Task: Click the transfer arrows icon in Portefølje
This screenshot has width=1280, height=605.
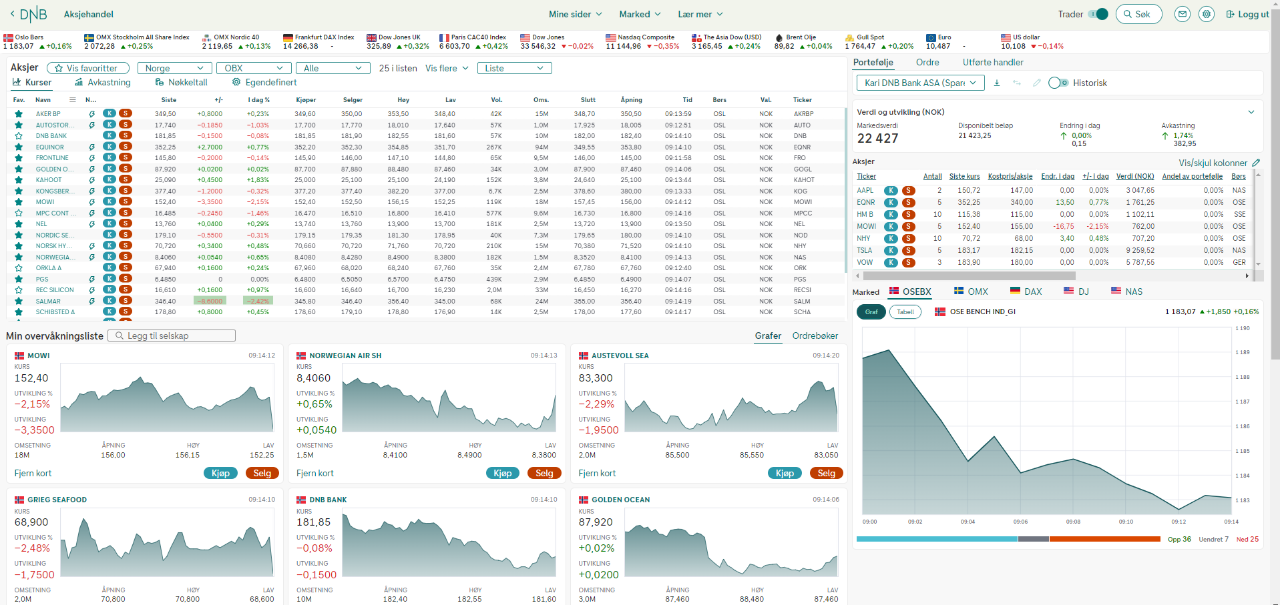Action: [x=1017, y=83]
